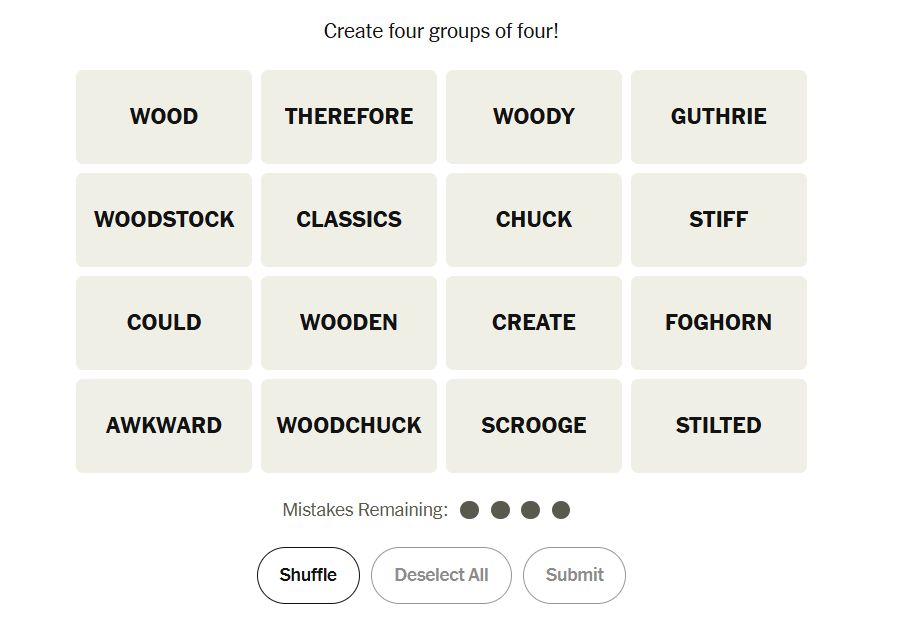Click the Shuffle button
900x640 pixels.
[308, 575]
